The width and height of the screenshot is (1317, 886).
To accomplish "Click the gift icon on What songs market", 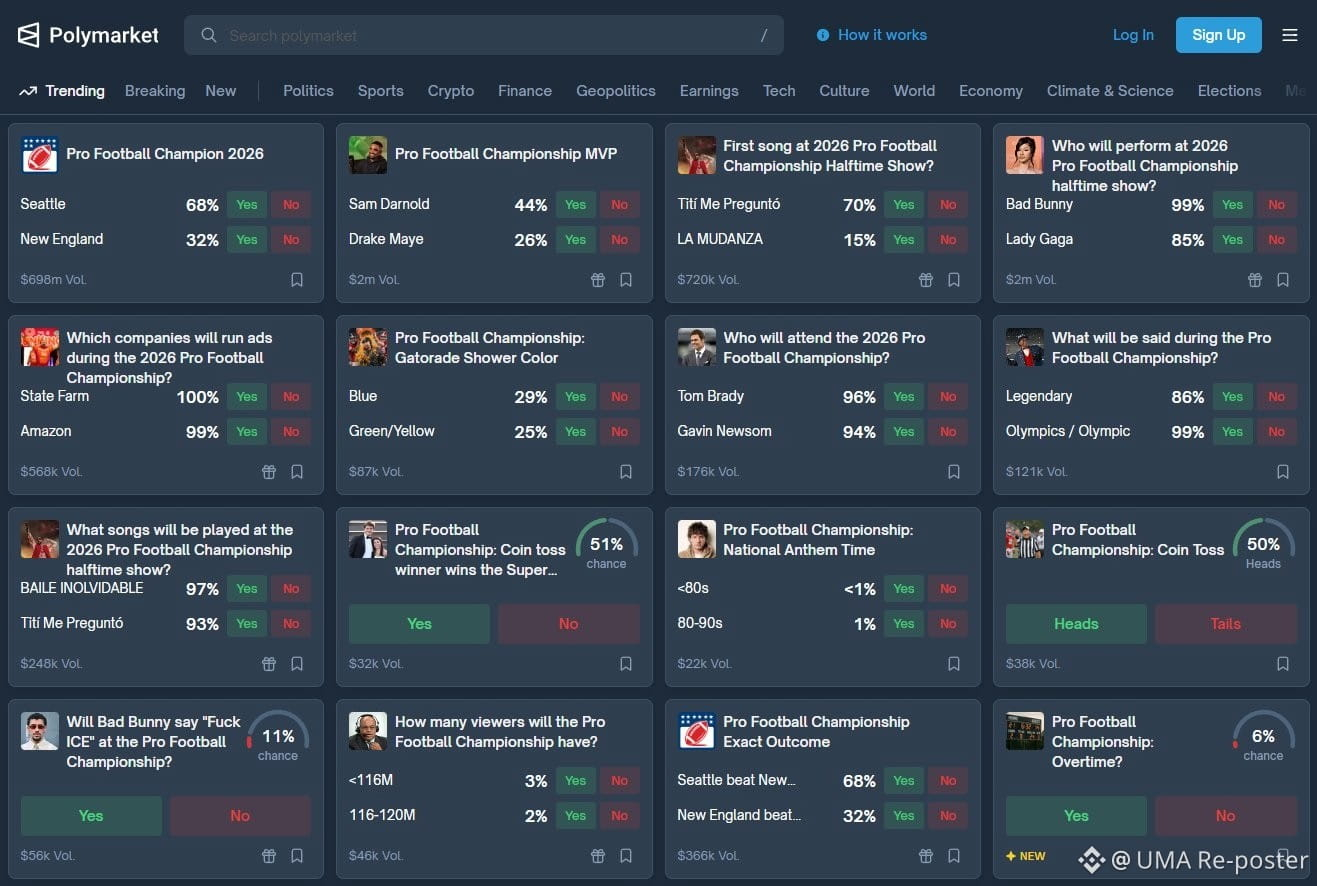I will tap(269, 664).
